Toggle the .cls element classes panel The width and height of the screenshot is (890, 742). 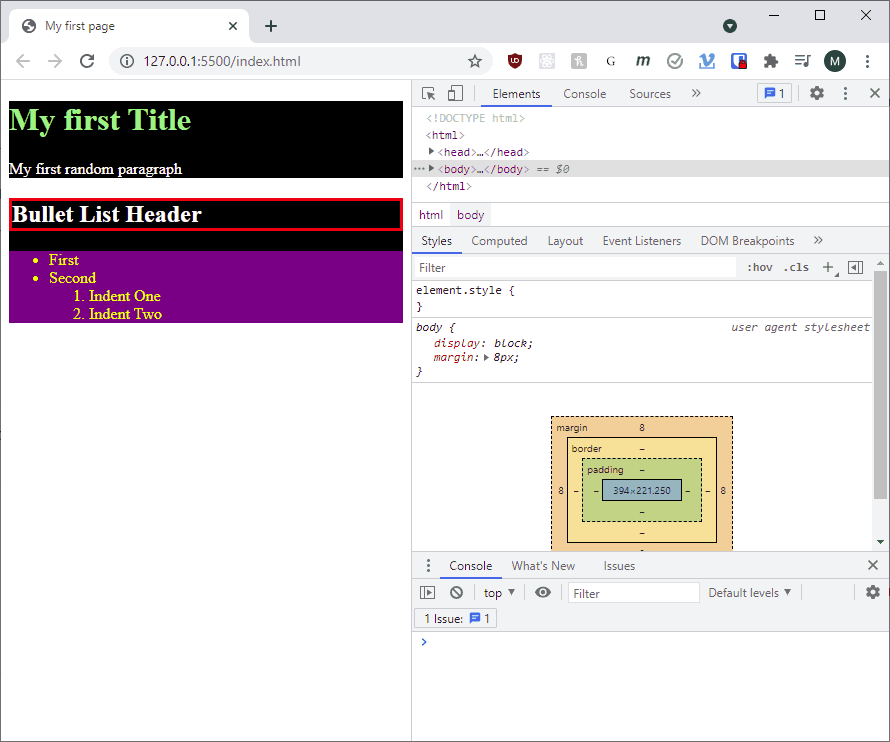[797, 268]
